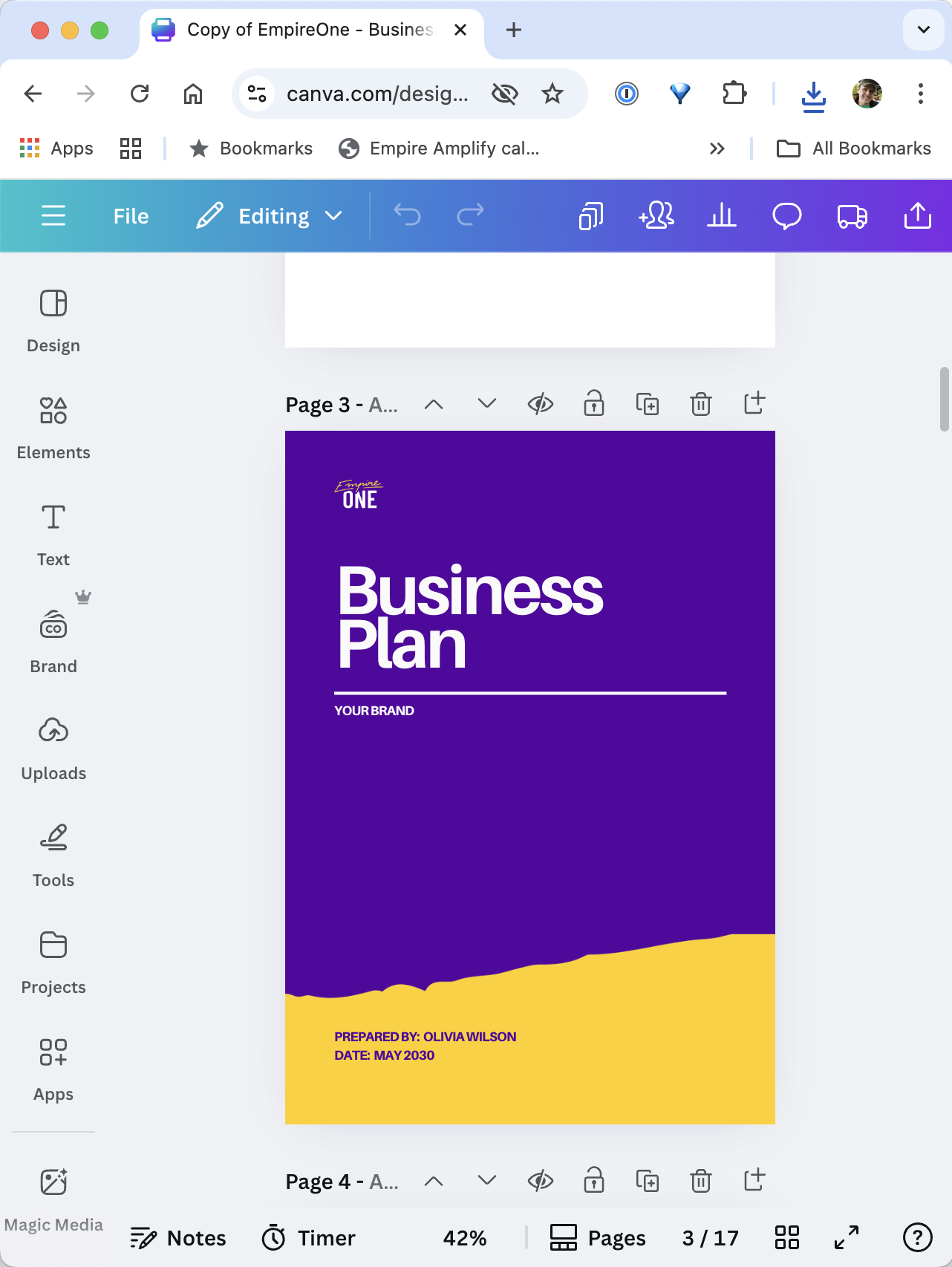Open the Brand panel
Screen dimensions: 952x1267
[53, 642]
